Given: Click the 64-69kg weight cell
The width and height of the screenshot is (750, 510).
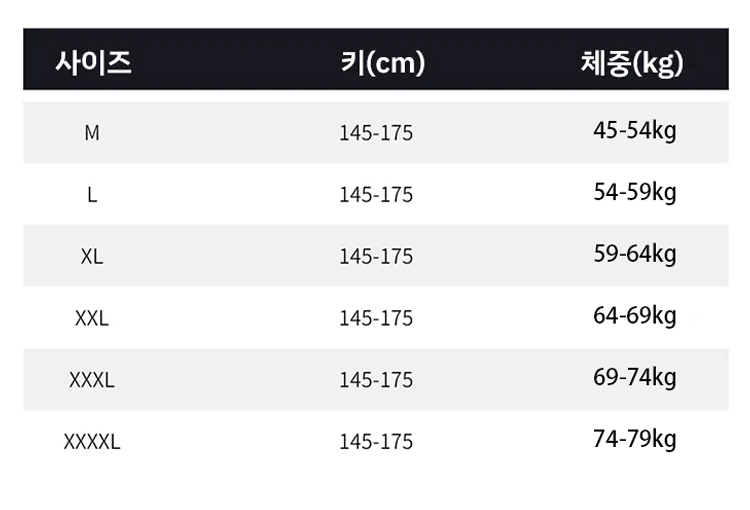Looking at the screenshot, I should pyautogui.click(x=635, y=316).
